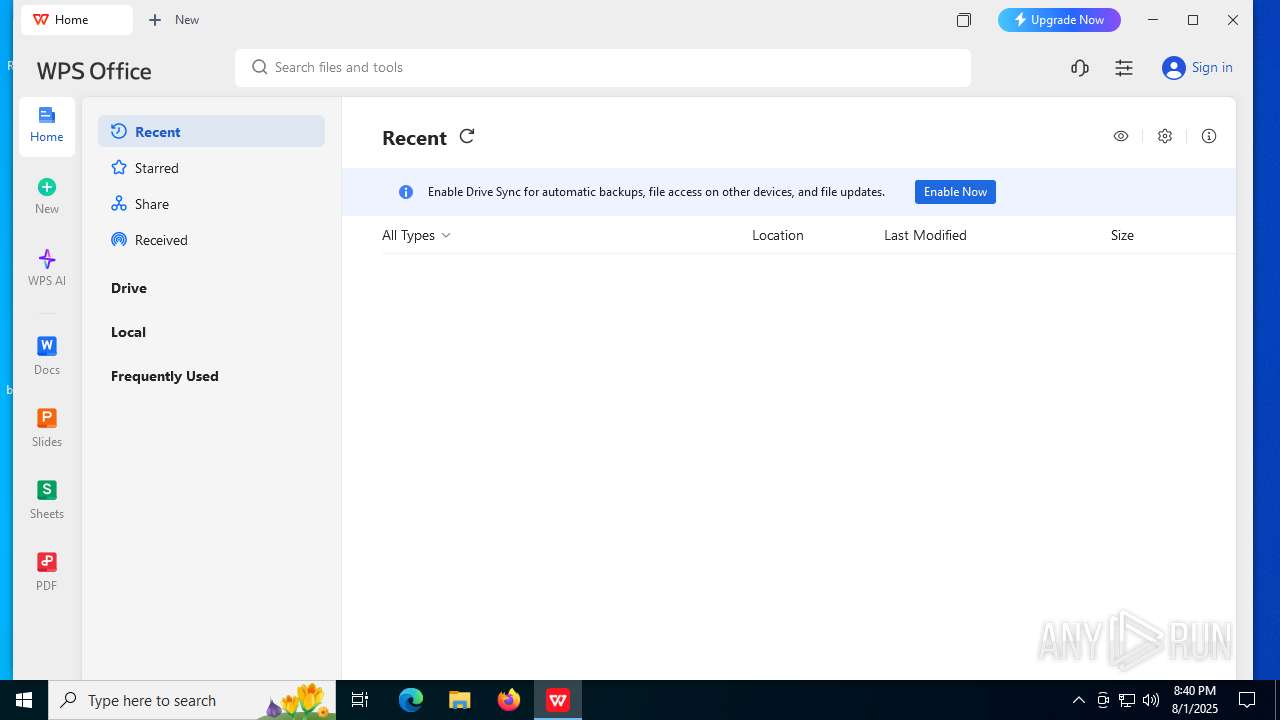This screenshot has height=720, width=1280.
Task: Open the global settings sliders icon
Action: (1124, 68)
